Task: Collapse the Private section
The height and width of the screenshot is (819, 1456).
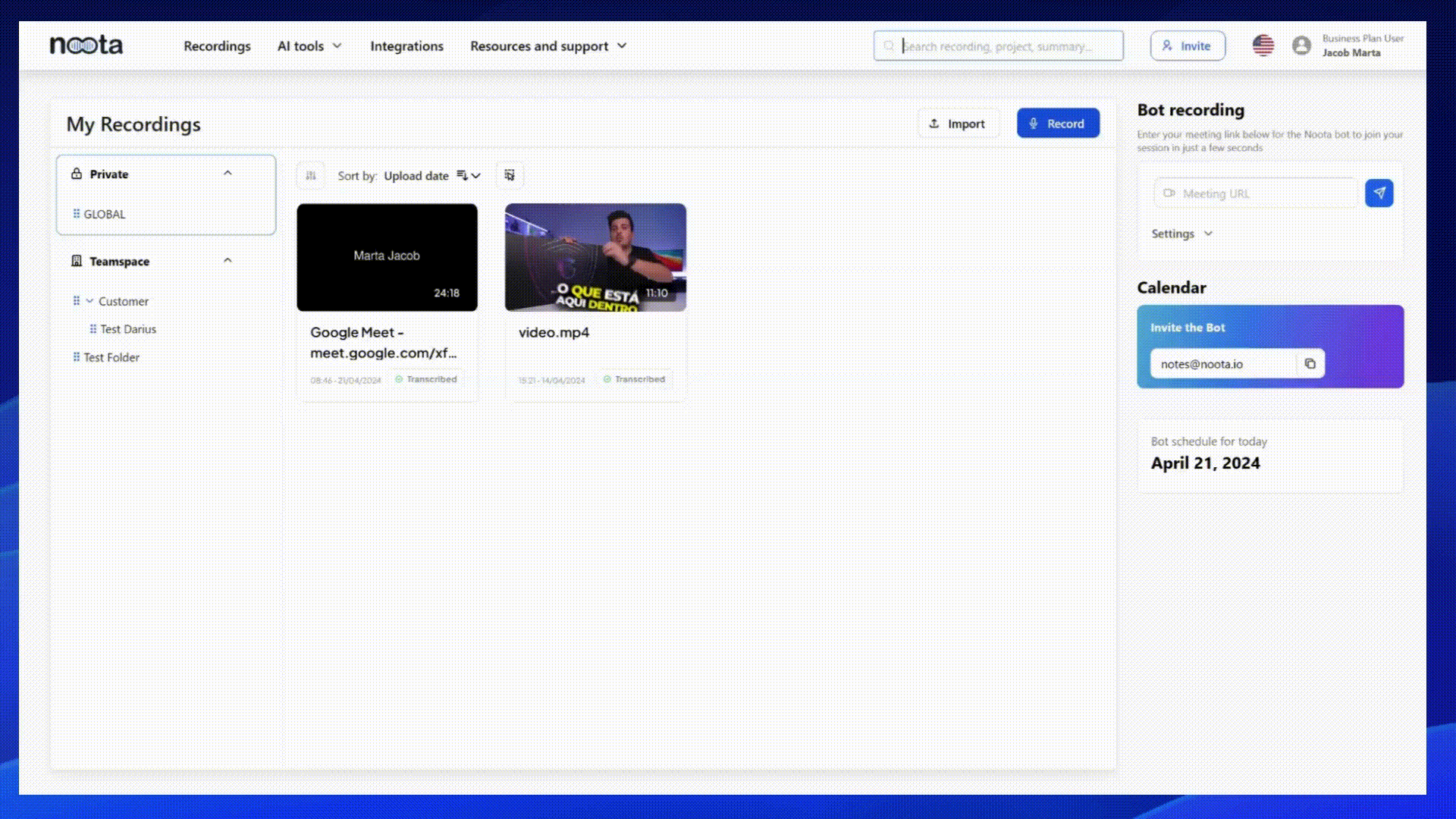Action: (227, 174)
